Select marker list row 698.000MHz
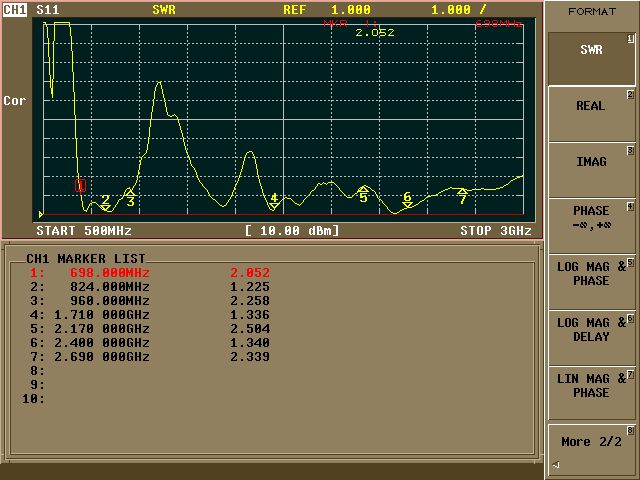The height and width of the screenshot is (480, 640). coord(150,273)
